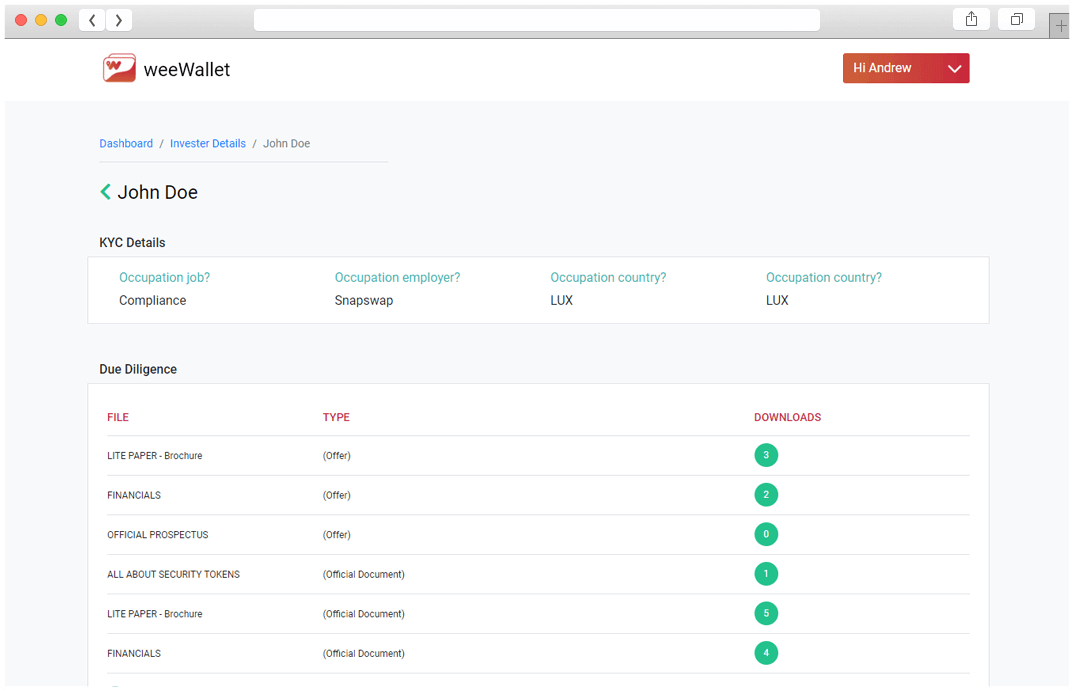Click the download count badge showing 5

tap(766, 614)
